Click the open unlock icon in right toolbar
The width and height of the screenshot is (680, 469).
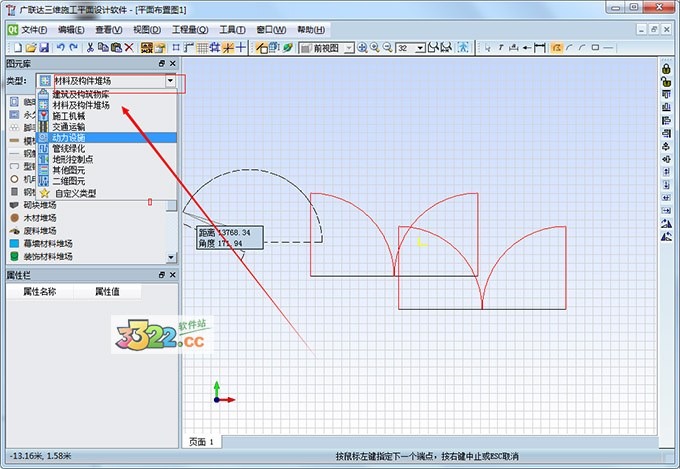click(666, 81)
